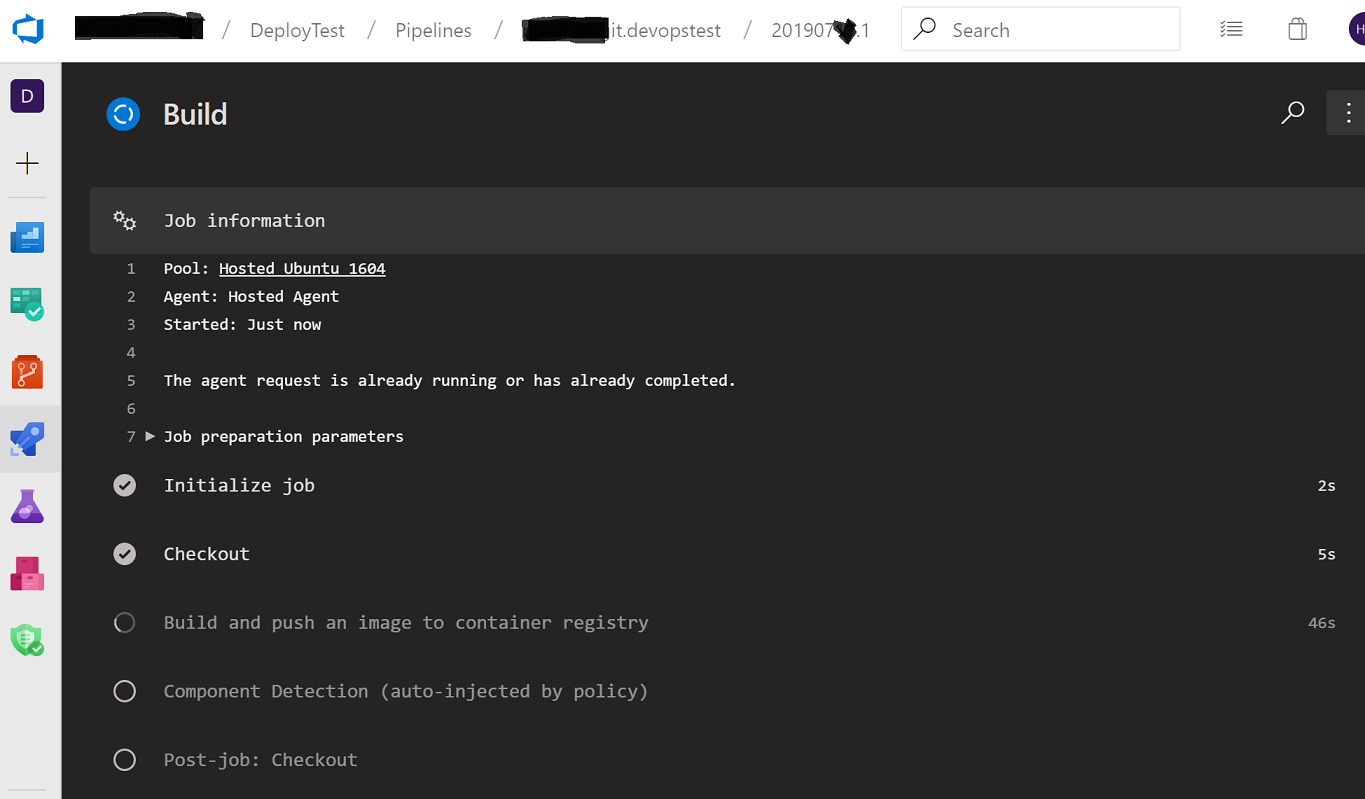The width and height of the screenshot is (1365, 799).
Task: Open the vertical ellipsis actions menu
Action: pos(1347,113)
